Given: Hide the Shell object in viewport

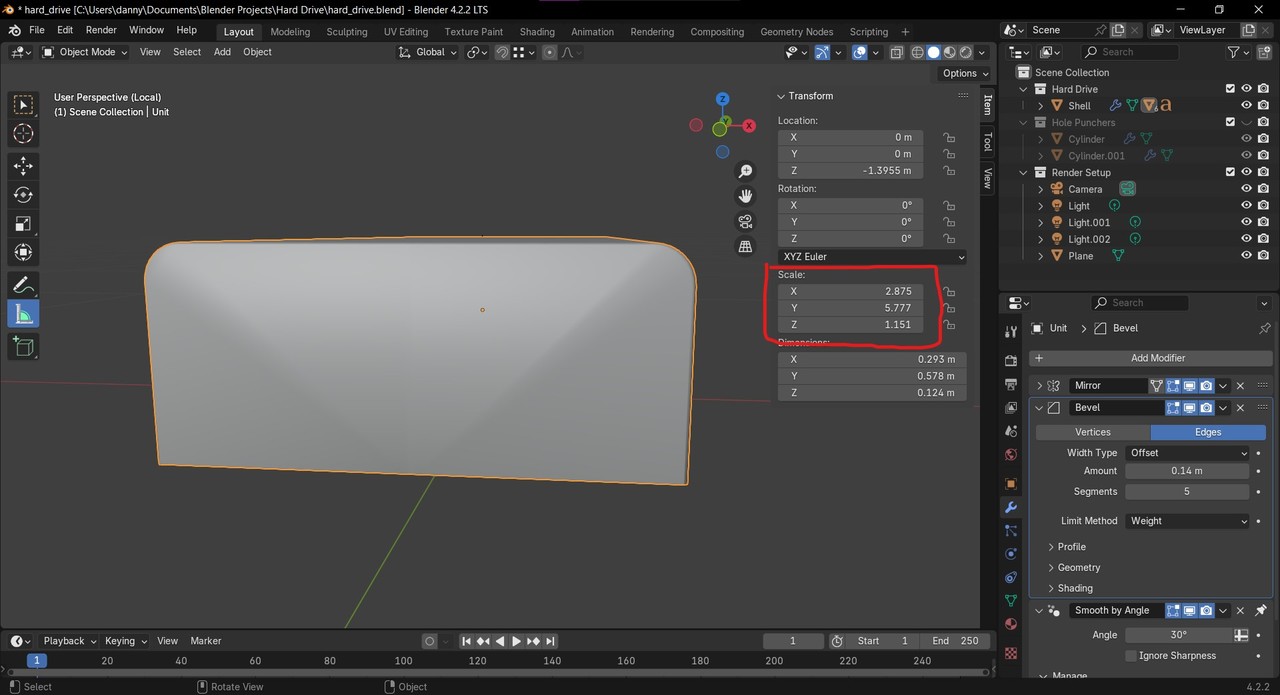Looking at the screenshot, I should click(1246, 105).
